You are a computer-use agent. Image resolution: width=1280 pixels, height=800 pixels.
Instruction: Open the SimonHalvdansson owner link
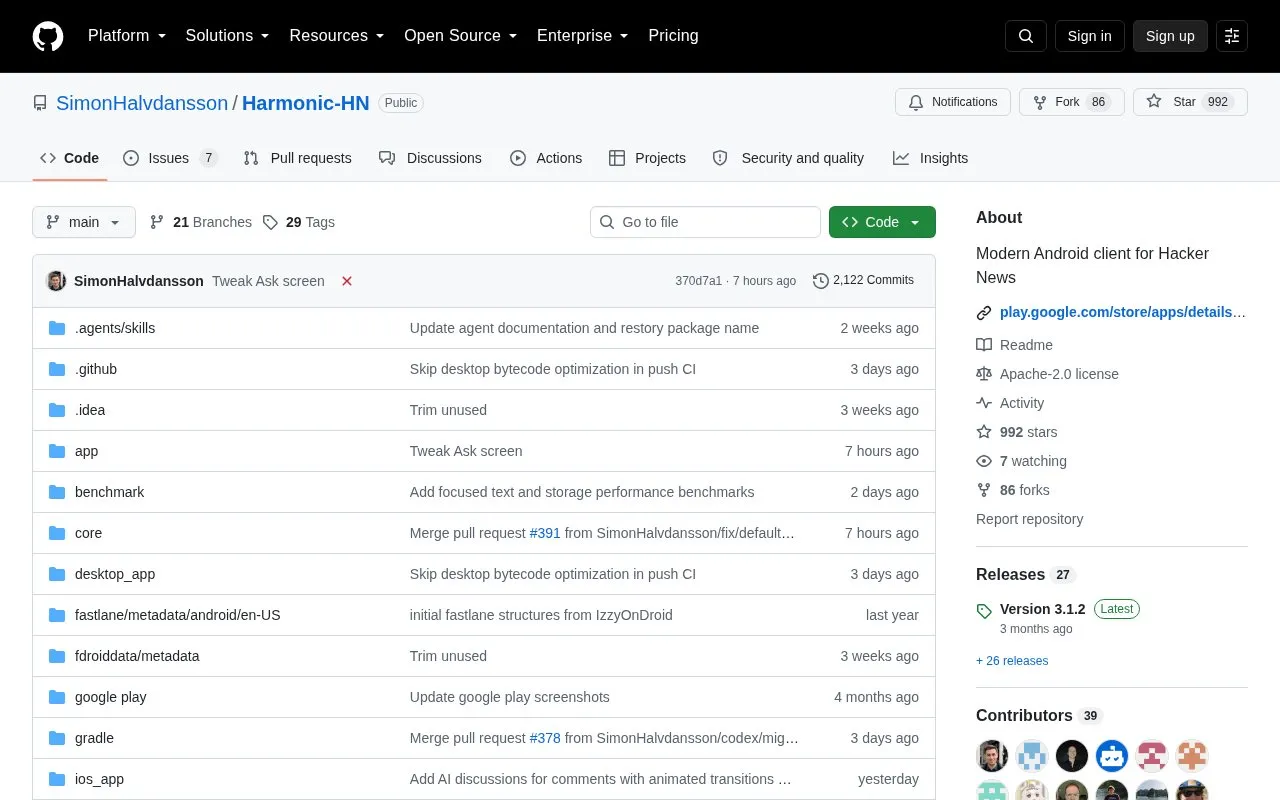click(142, 103)
